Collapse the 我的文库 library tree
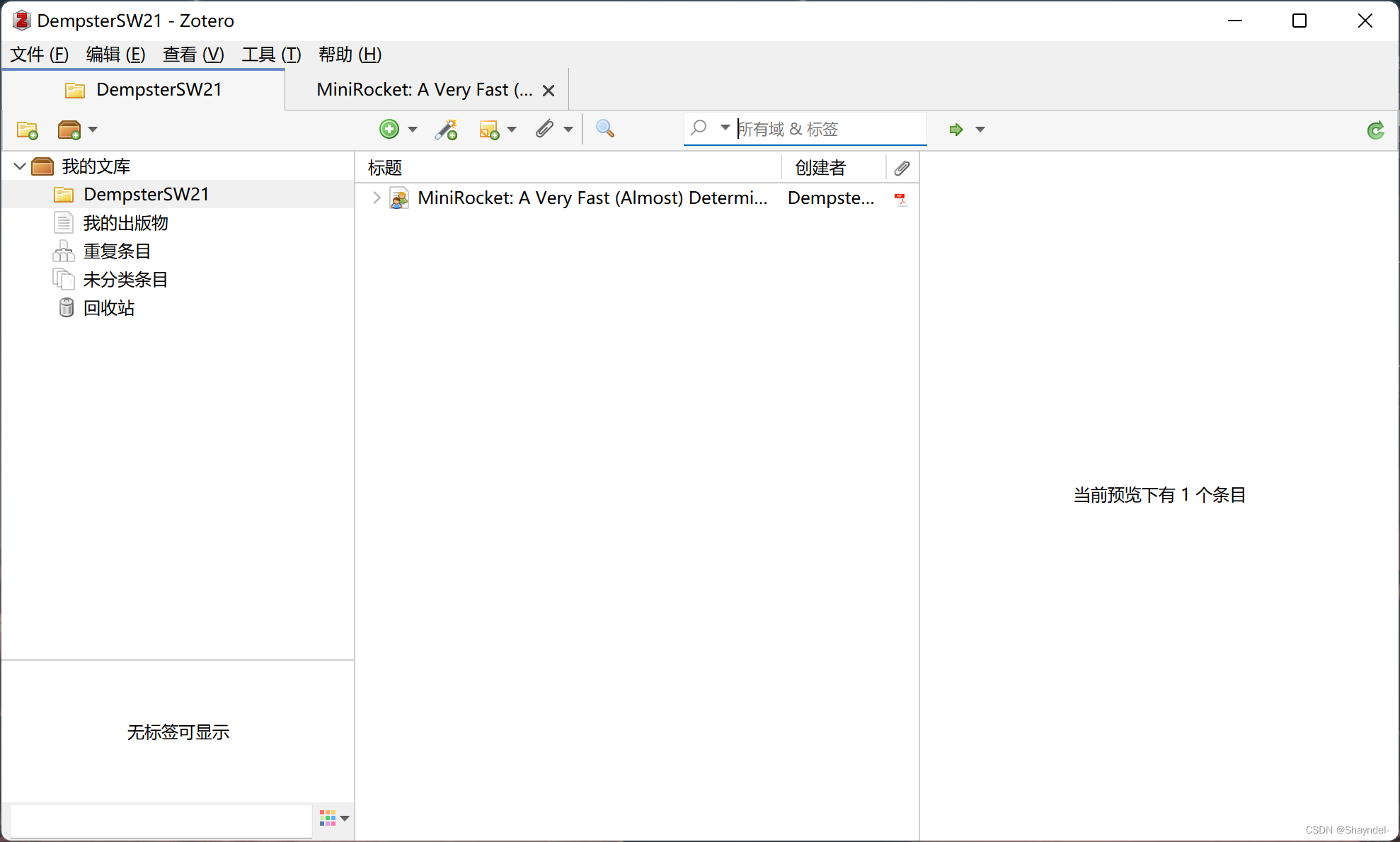The height and width of the screenshot is (842, 1400). pyautogui.click(x=20, y=166)
